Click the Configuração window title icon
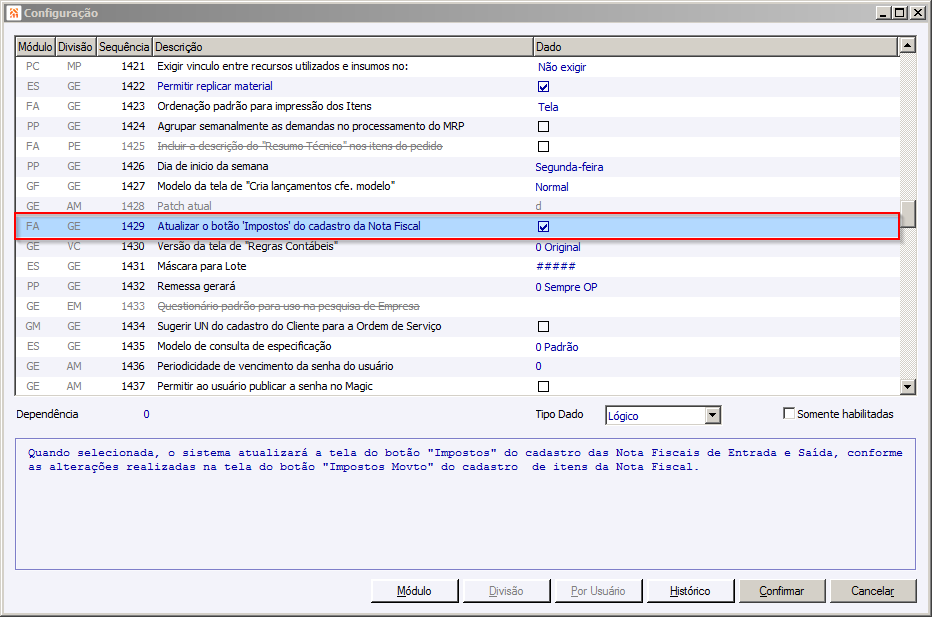The width and height of the screenshot is (932, 617). (14, 12)
